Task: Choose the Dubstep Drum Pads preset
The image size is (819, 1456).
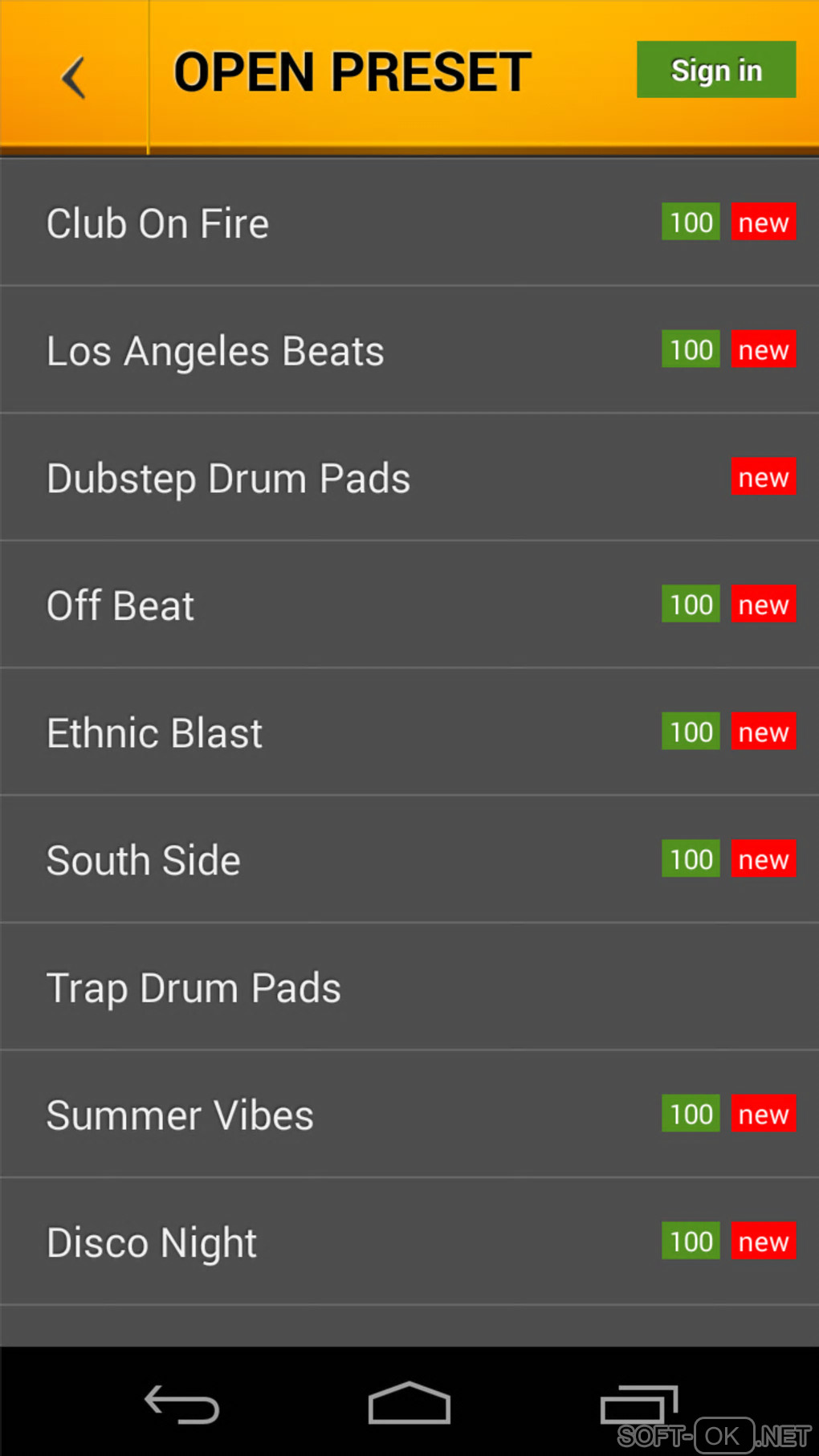Action: 229,479
